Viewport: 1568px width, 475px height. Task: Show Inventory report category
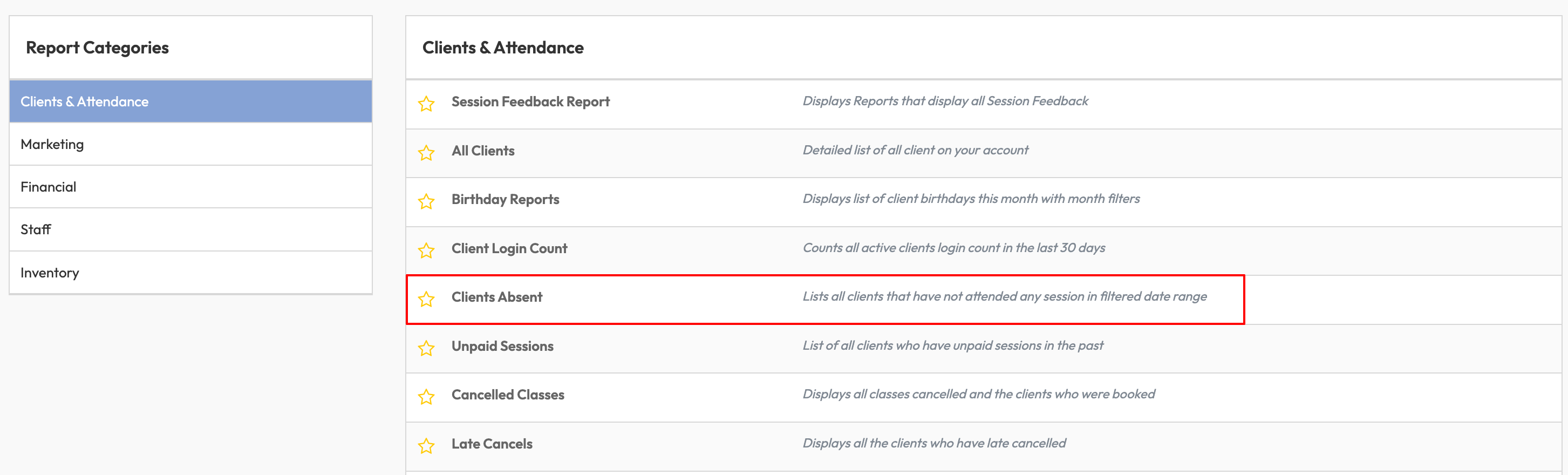coord(190,273)
